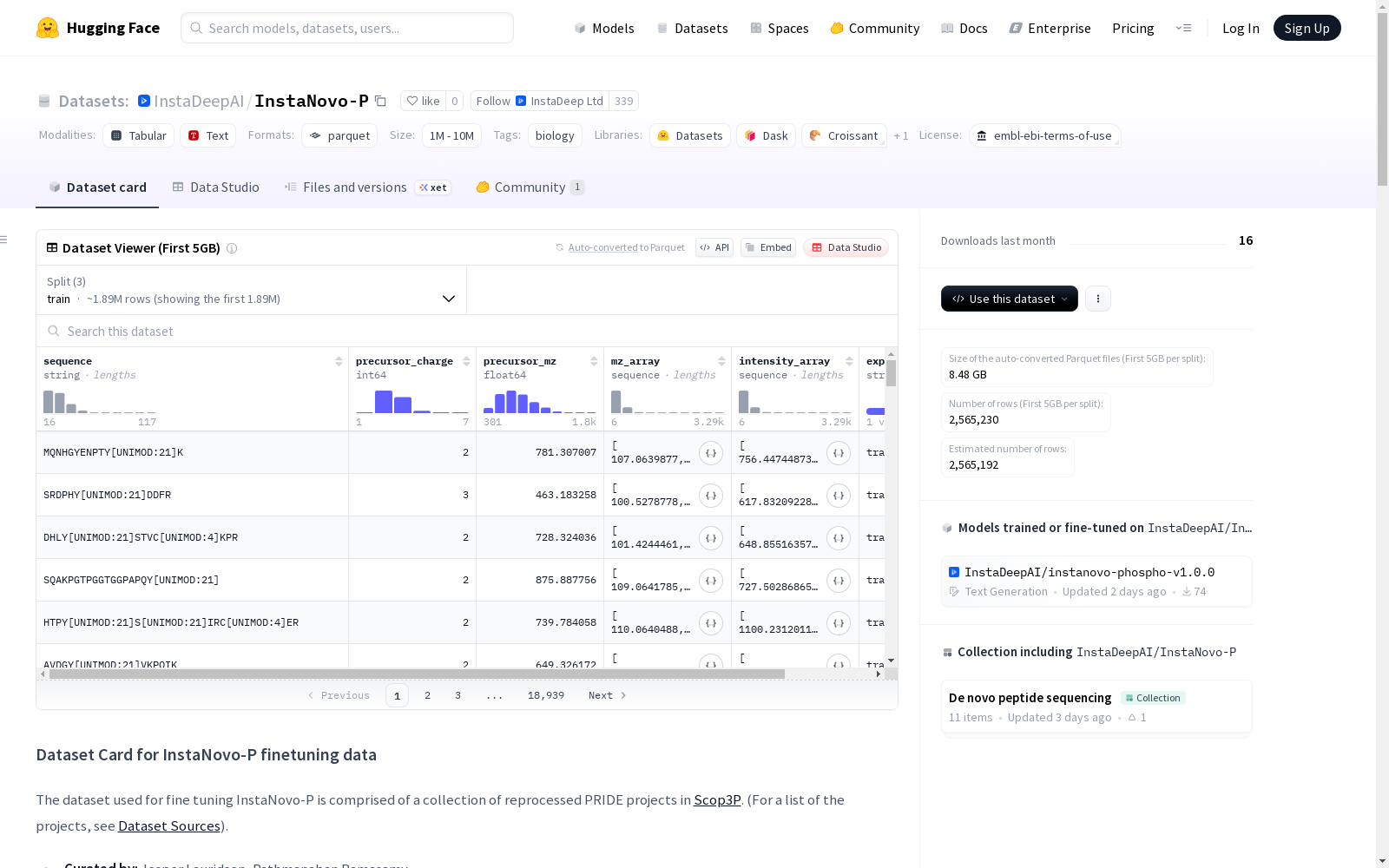Viewport: 1389px width, 868px height.
Task: Expand mz_array value in the SQAKPGTPGGTGGPAPQY row
Action: [711, 580]
